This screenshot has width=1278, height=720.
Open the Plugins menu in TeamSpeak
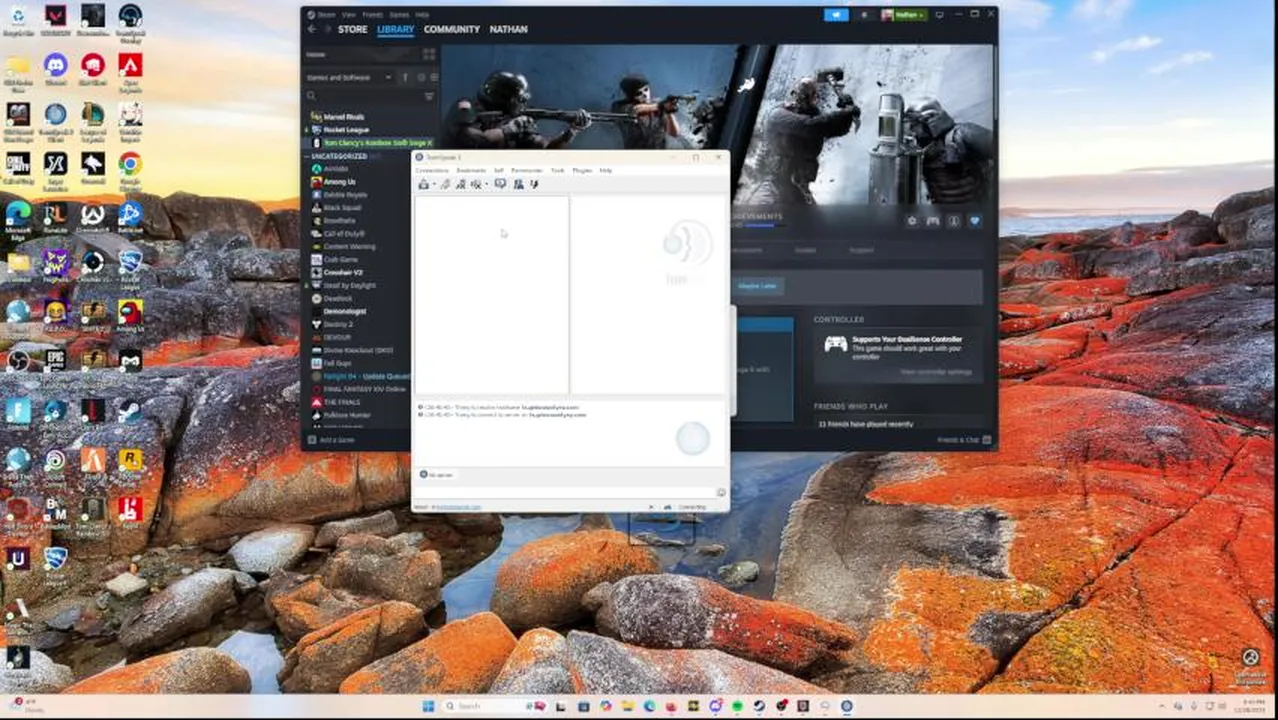pos(582,170)
